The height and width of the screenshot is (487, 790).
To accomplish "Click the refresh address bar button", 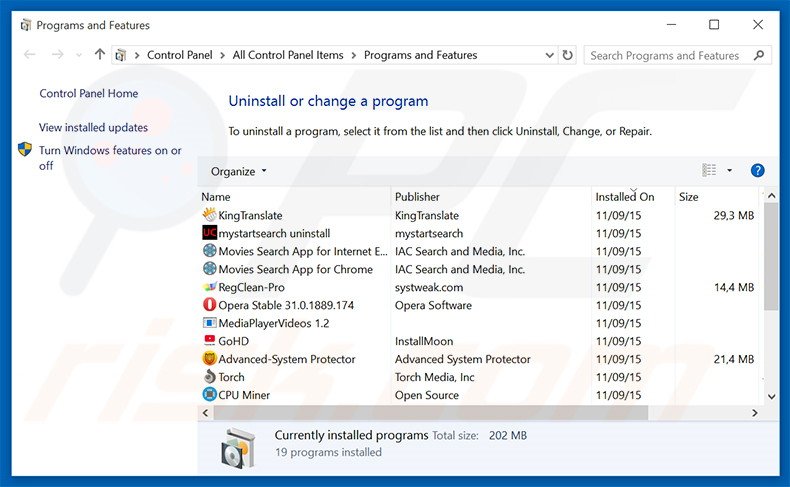I will click(567, 55).
